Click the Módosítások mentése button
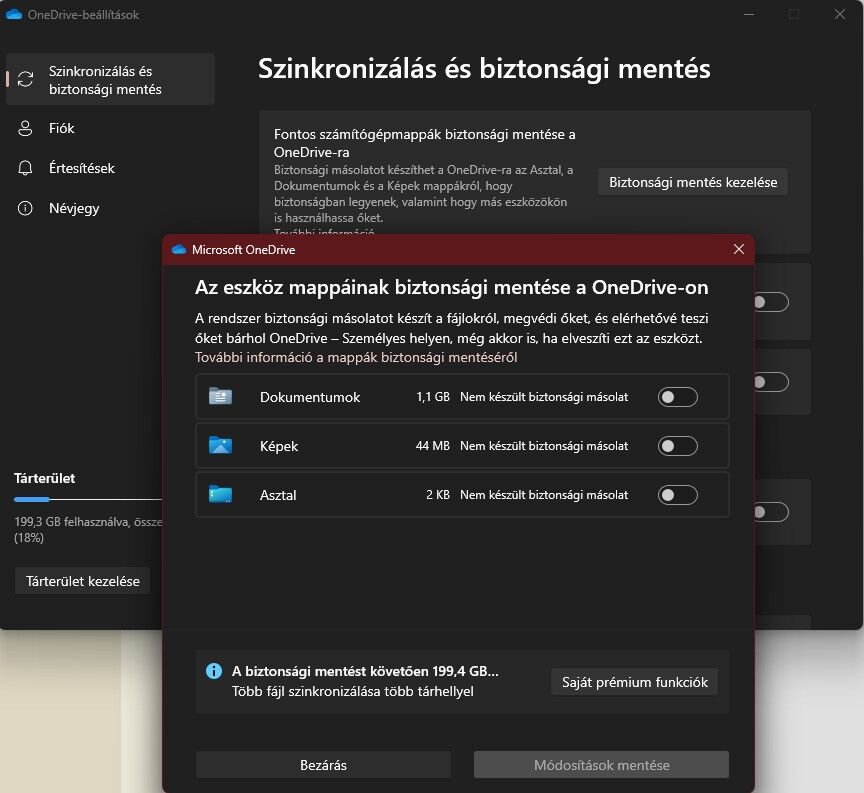Viewport: 864px width, 793px height. (x=601, y=765)
